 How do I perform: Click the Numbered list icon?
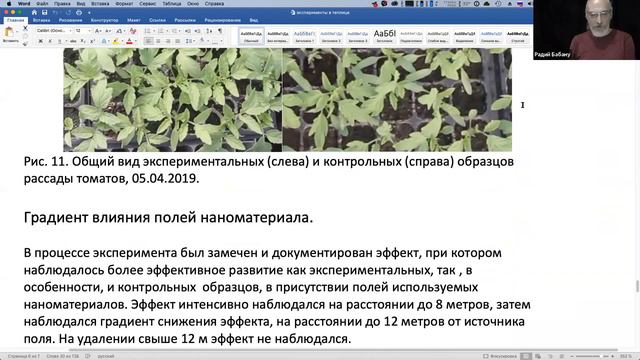point(162,31)
